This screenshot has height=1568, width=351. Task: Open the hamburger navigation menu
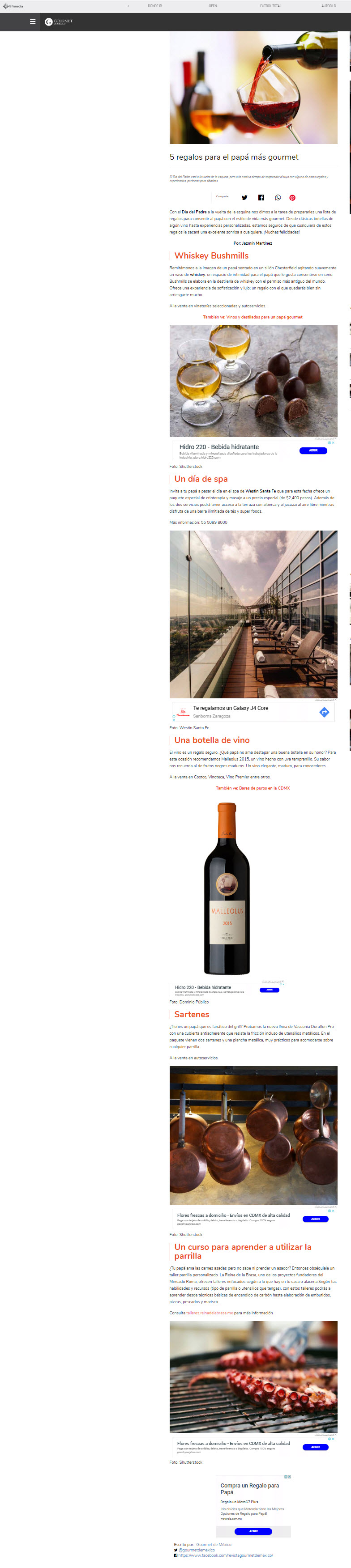32,21
